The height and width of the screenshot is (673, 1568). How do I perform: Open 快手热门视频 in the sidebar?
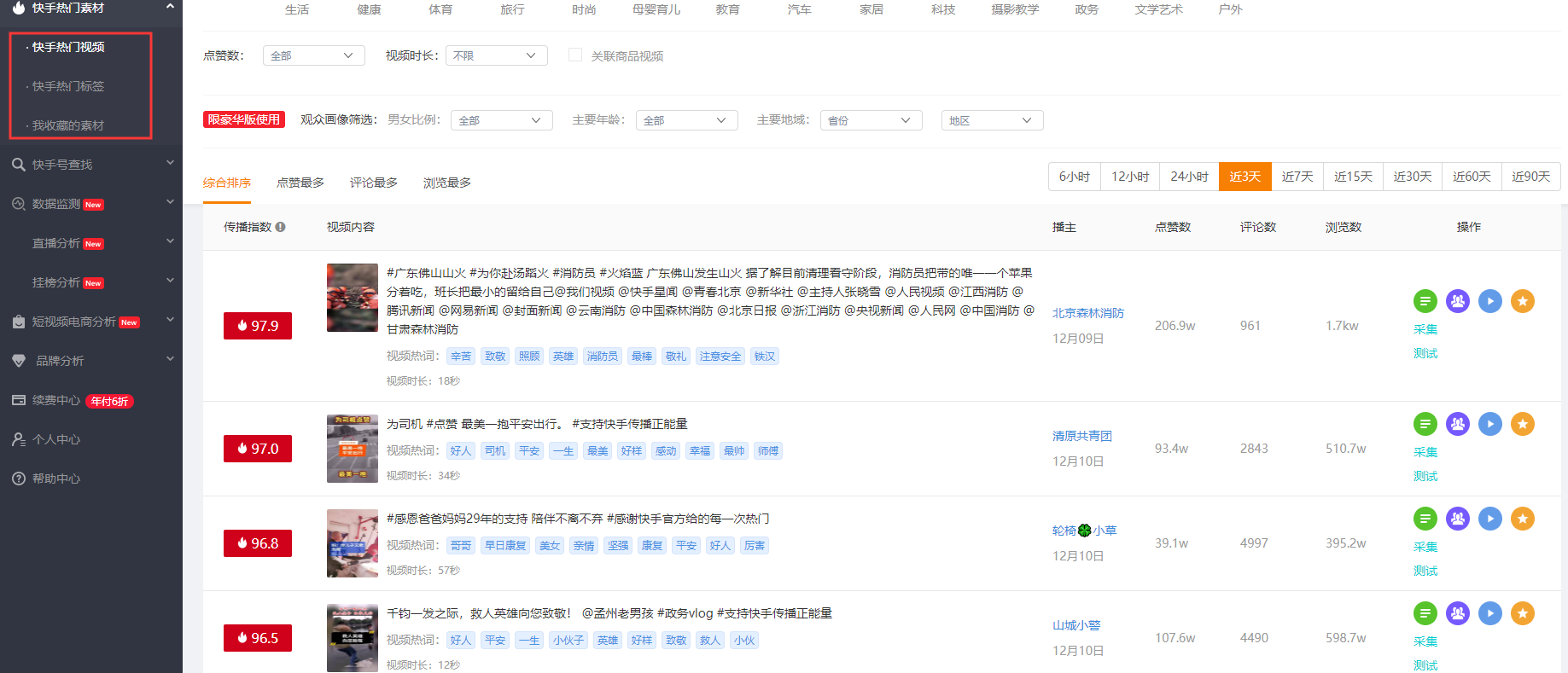[68, 47]
